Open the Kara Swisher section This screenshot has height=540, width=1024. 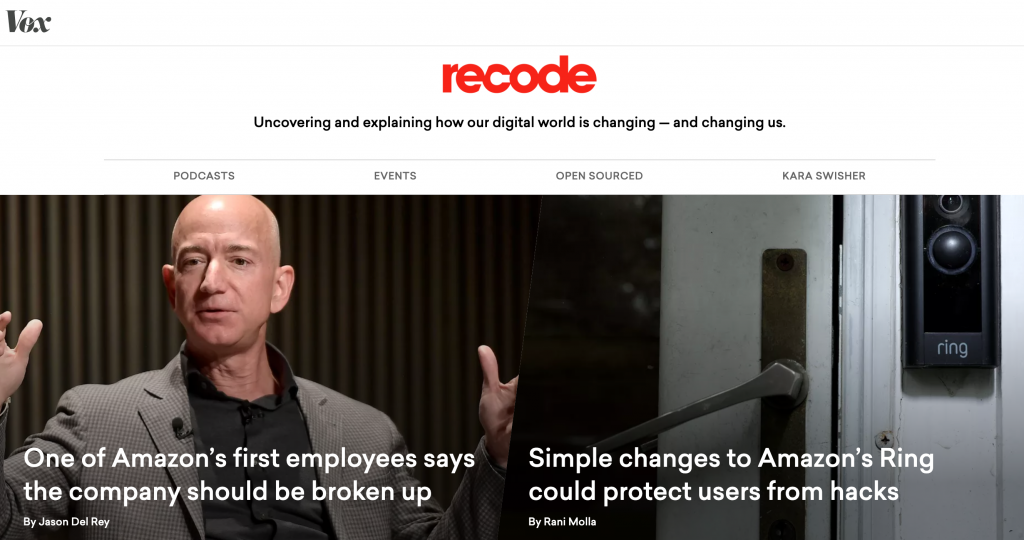pos(824,176)
